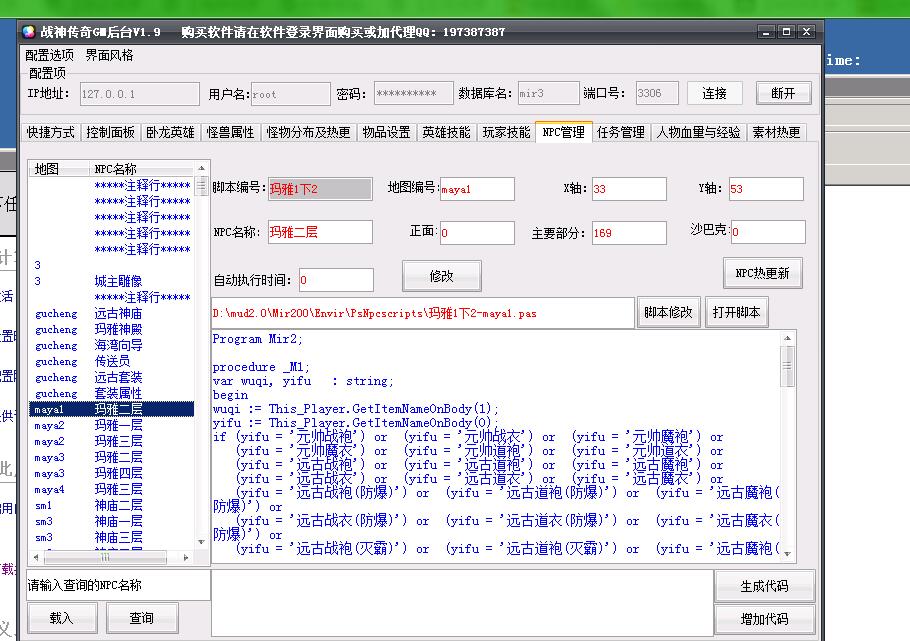Click the app icon in title bar

point(27,32)
